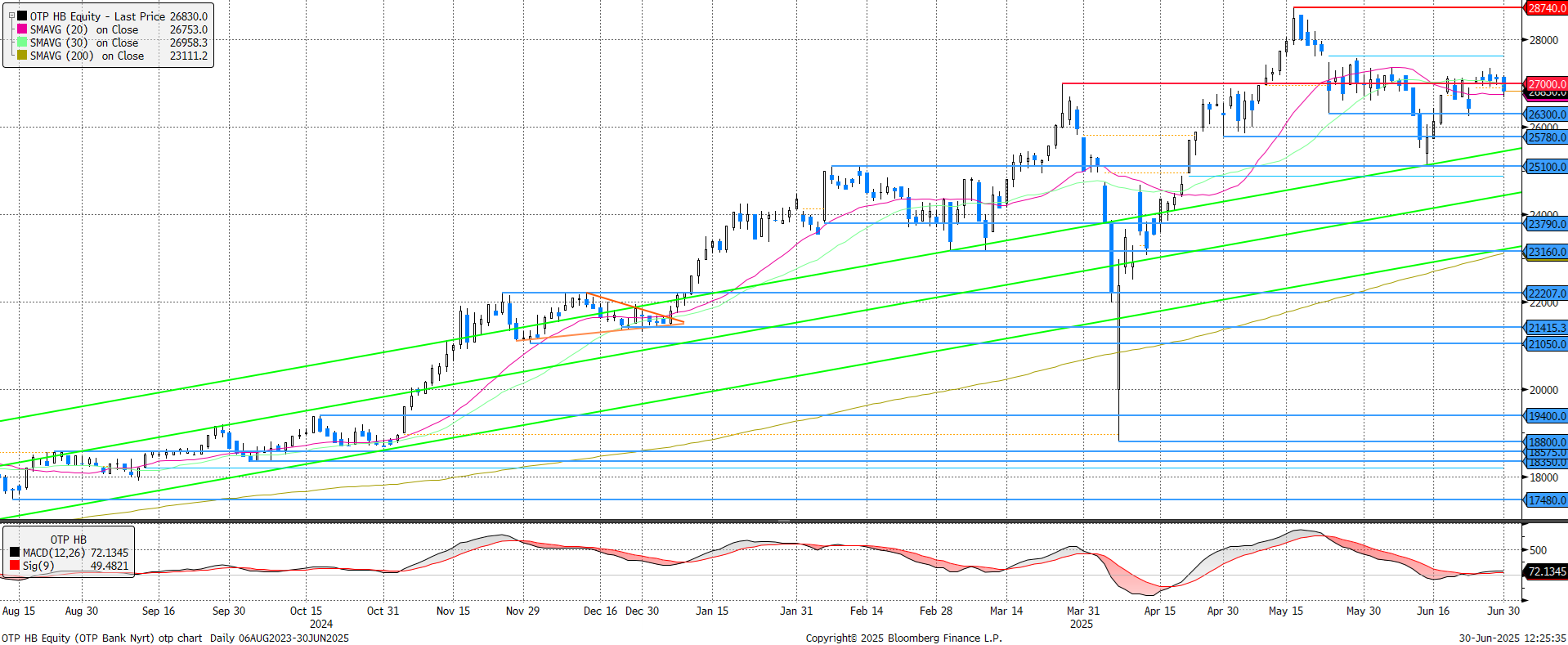The height and width of the screenshot is (645, 1568).
Task: Click the 'Feb 28' date axis label
Action: point(936,611)
